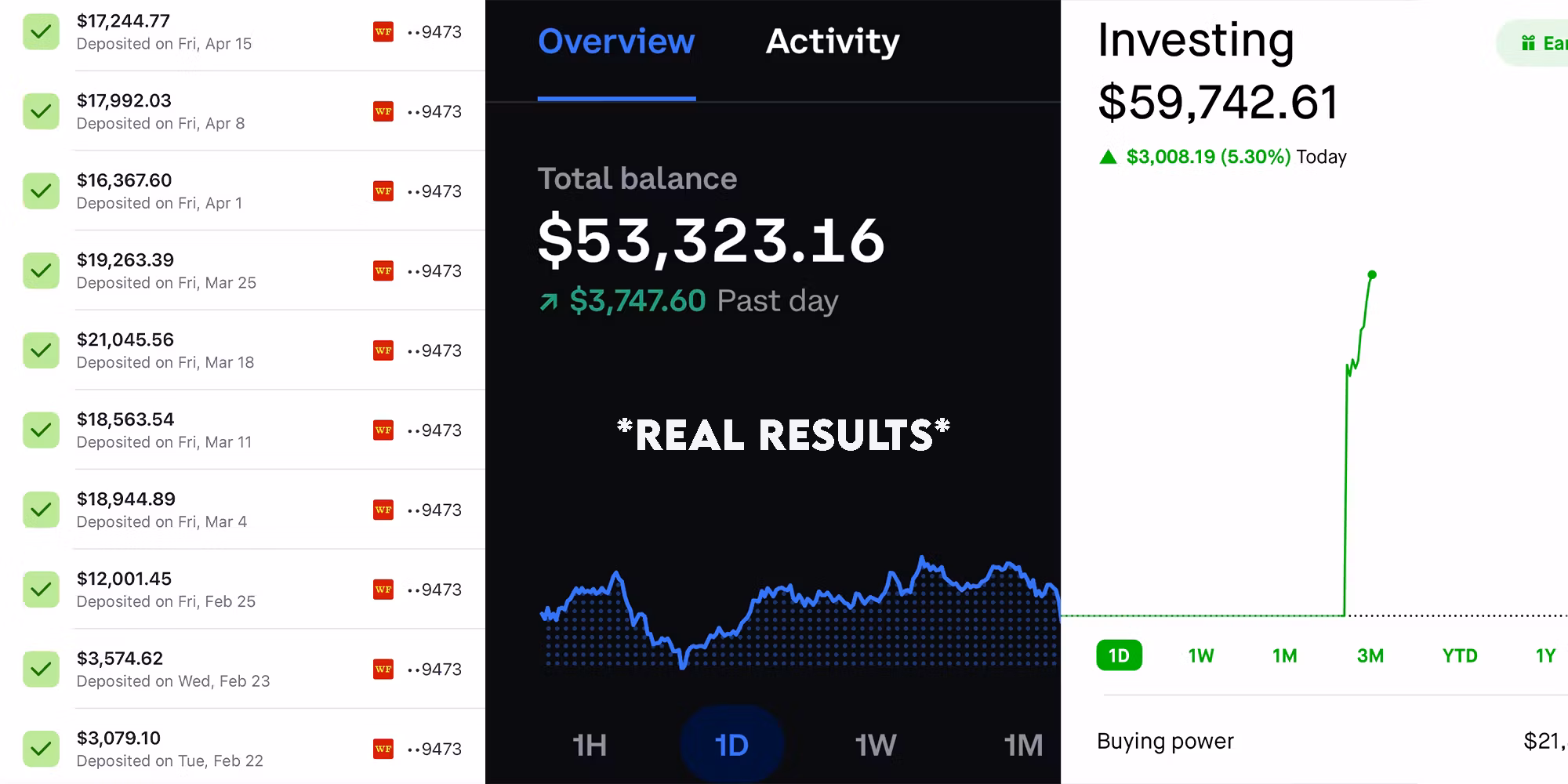This screenshot has width=1568, height=784.
Task: Click Wells Fargo icon on Mar 25 deposit
Action: click(383, 270)
